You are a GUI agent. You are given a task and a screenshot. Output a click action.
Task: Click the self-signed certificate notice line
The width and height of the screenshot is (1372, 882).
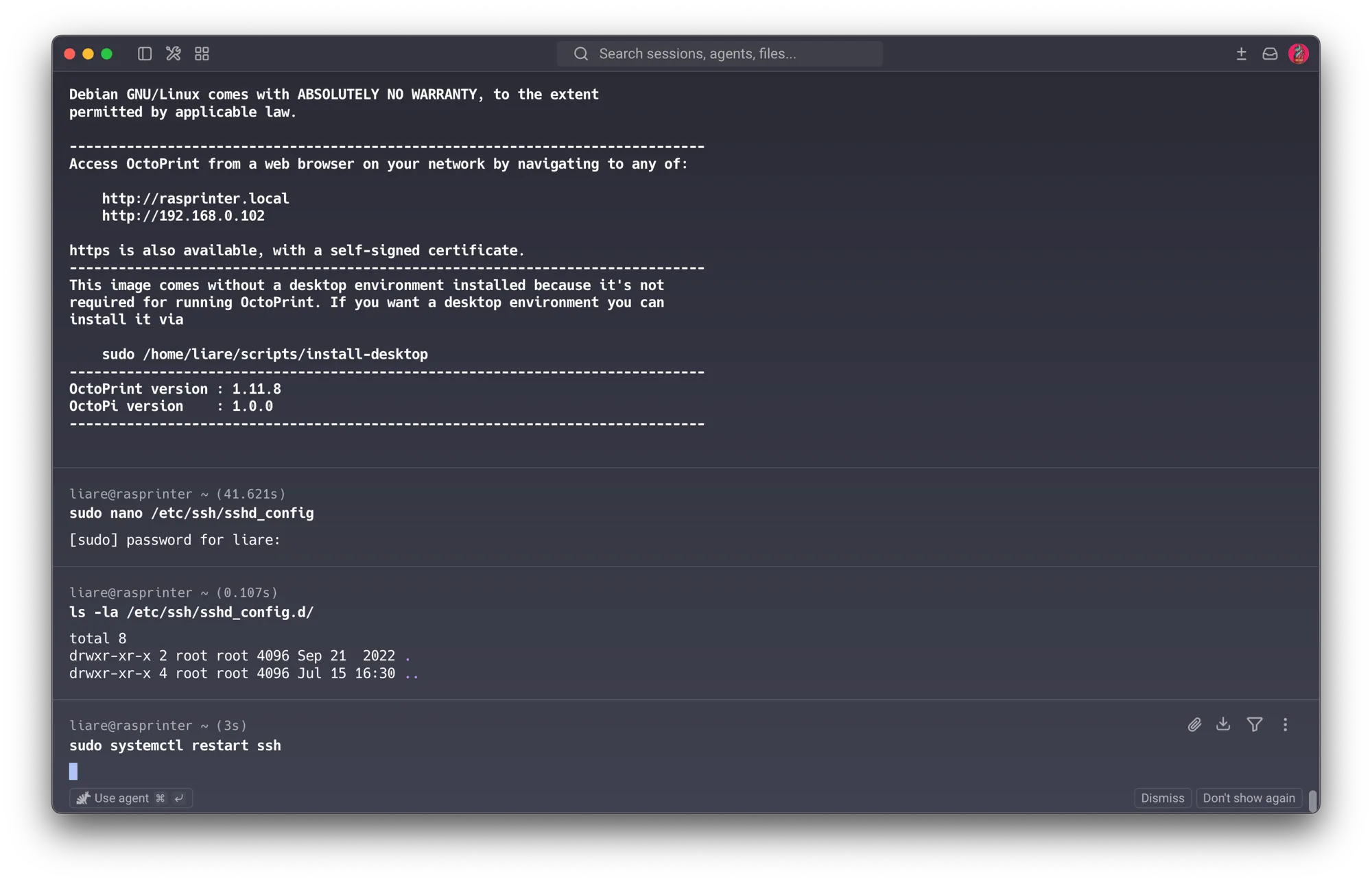pos(297,250)
